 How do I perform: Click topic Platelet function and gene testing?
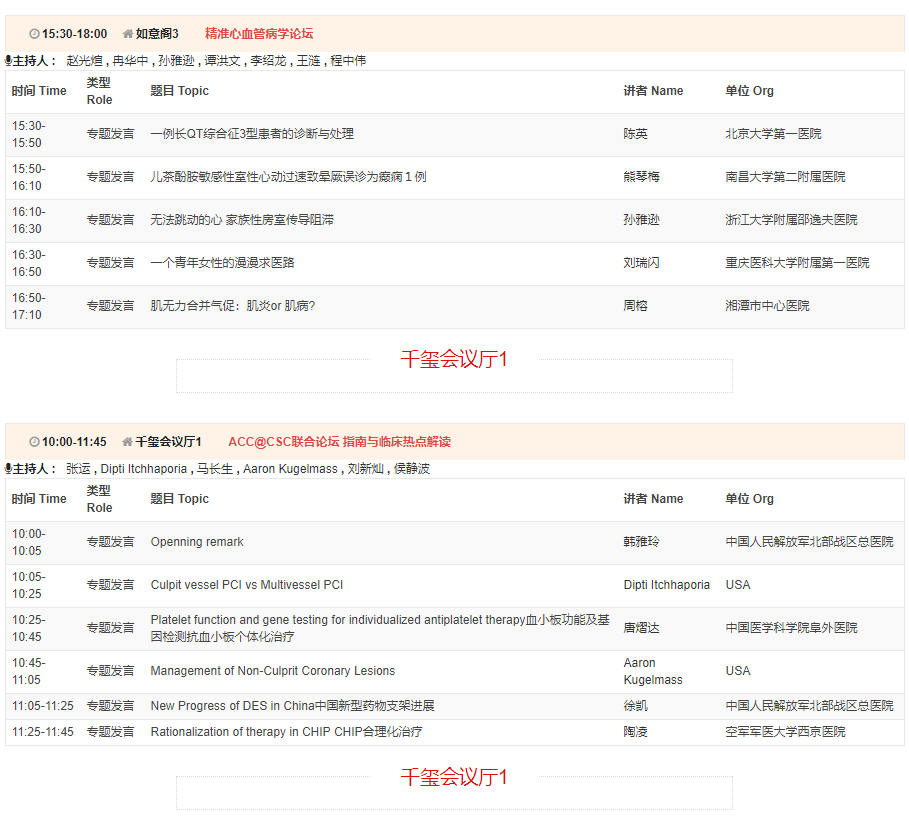point(380,628)
